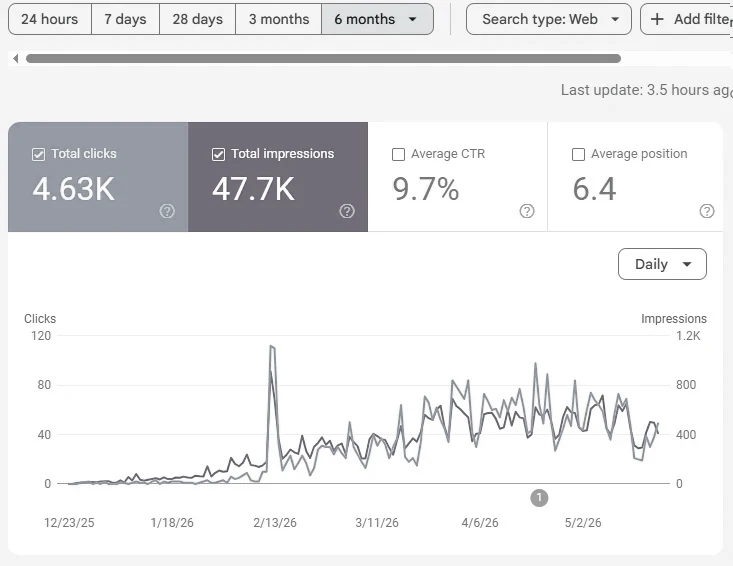This screenshot has width=733, height=566.
Task: Click the 2/13/26 date label on chart axis
Action: point(275,523)
